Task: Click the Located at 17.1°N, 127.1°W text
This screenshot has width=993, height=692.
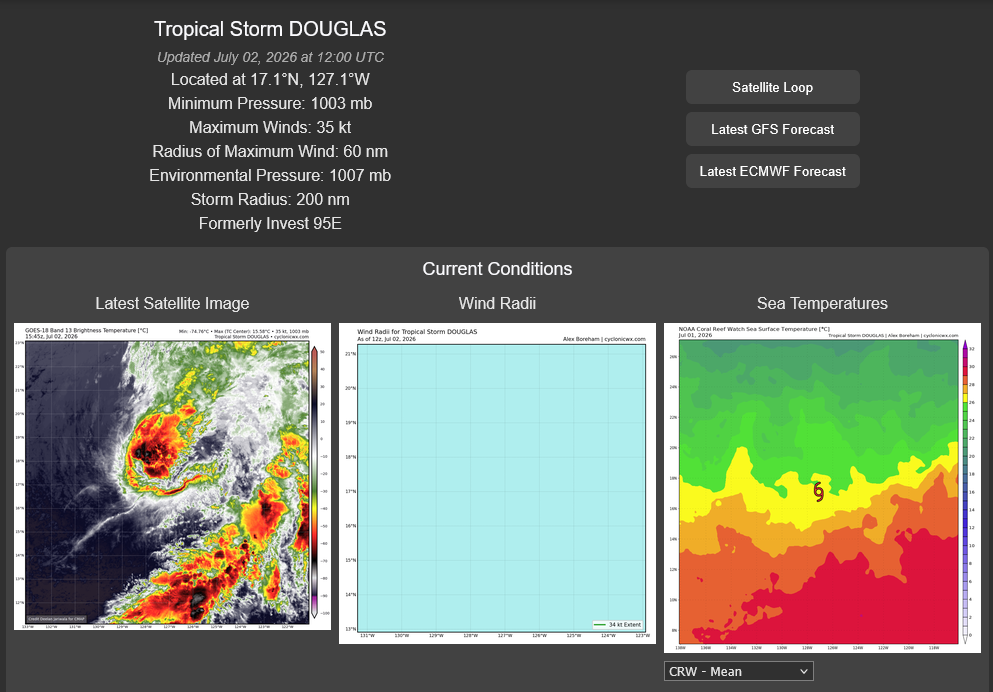Action: click(270, 79)
